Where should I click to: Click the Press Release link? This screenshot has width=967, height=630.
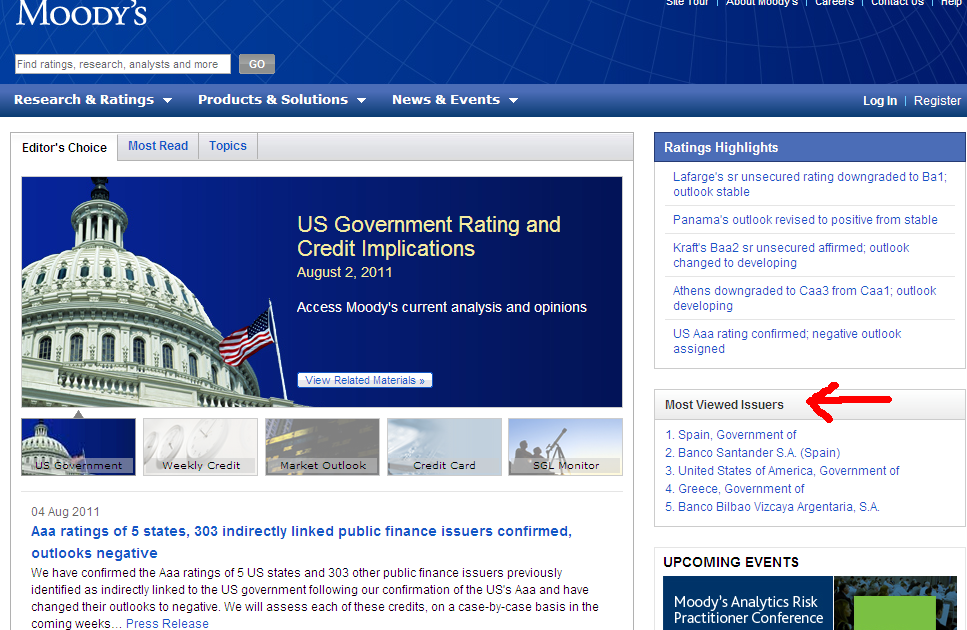click(167, 623)
